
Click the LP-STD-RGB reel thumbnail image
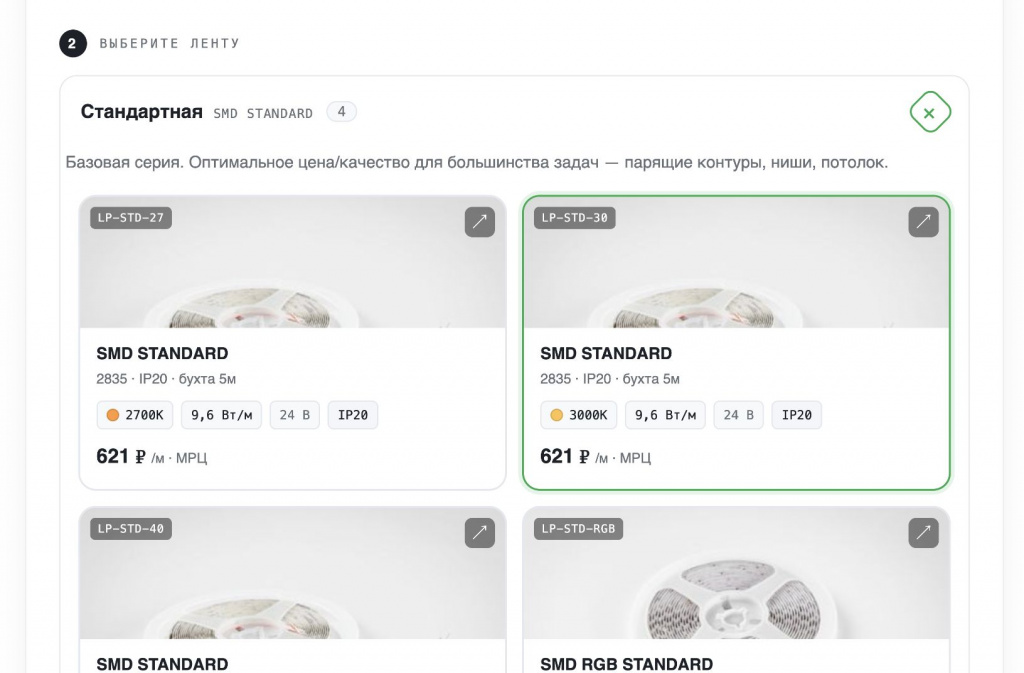click(x=737, y=573)
